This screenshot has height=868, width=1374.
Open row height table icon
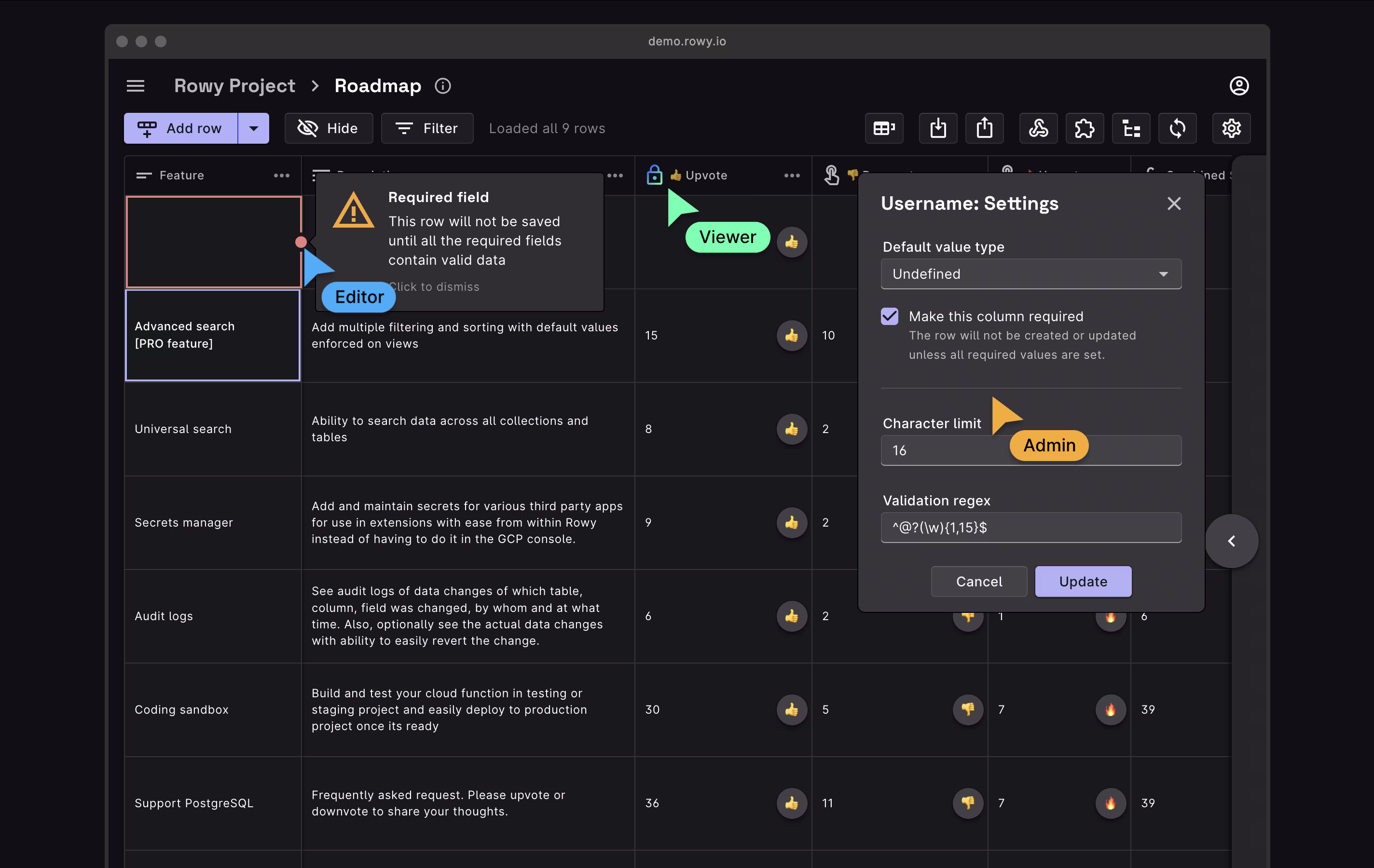[x=884, y=128]
